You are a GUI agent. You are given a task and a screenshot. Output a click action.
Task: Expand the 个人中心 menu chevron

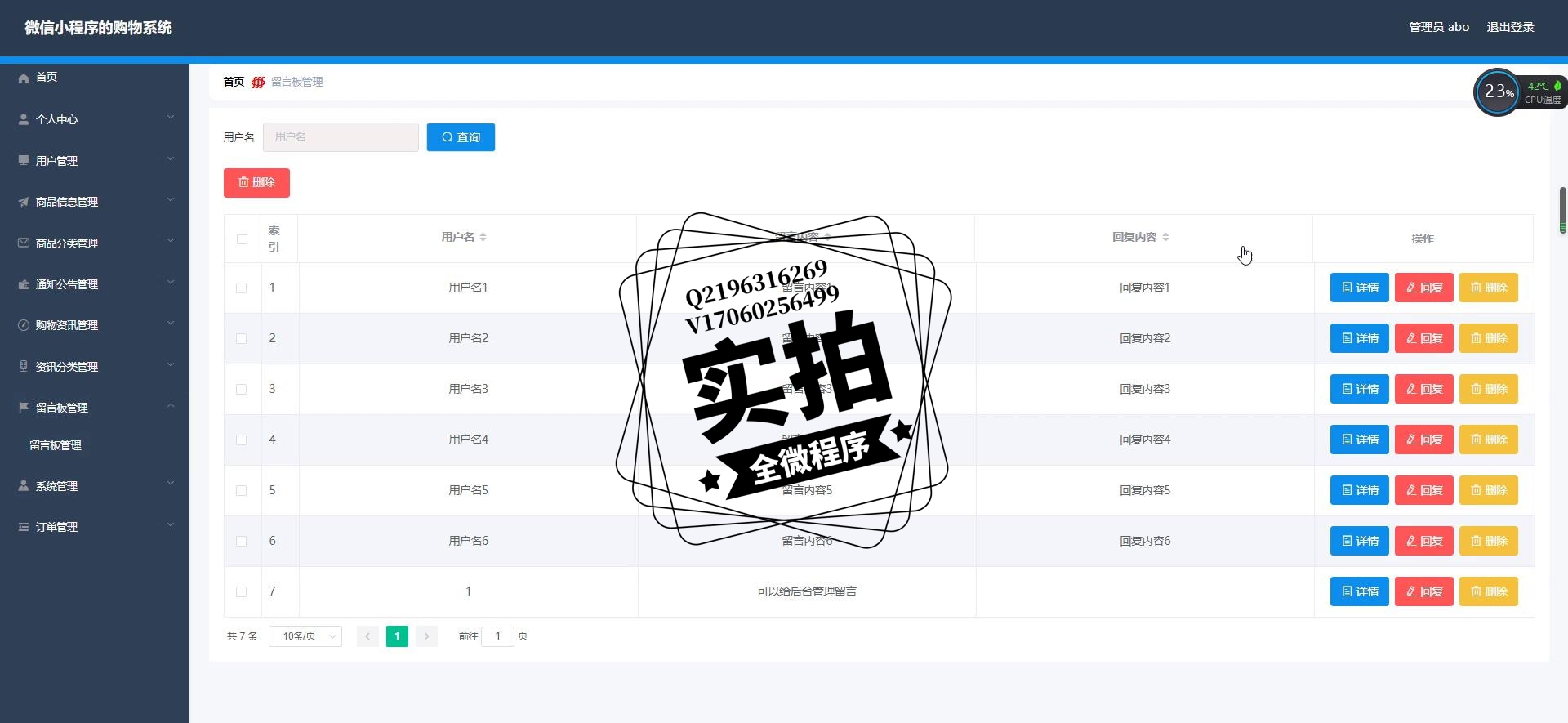click(x=171, y=118)
